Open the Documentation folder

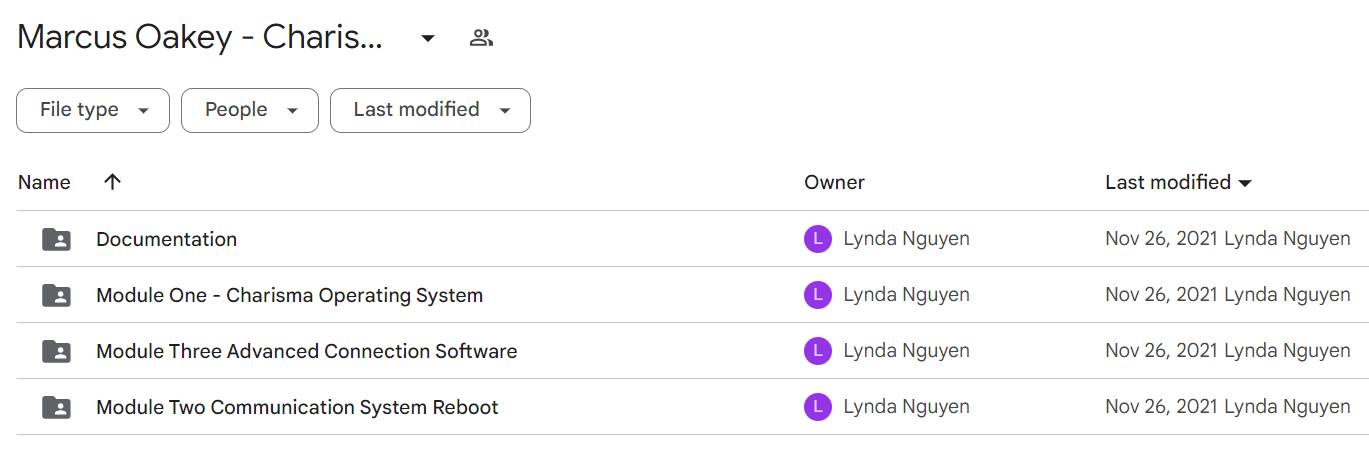click(x=166, y=239)
